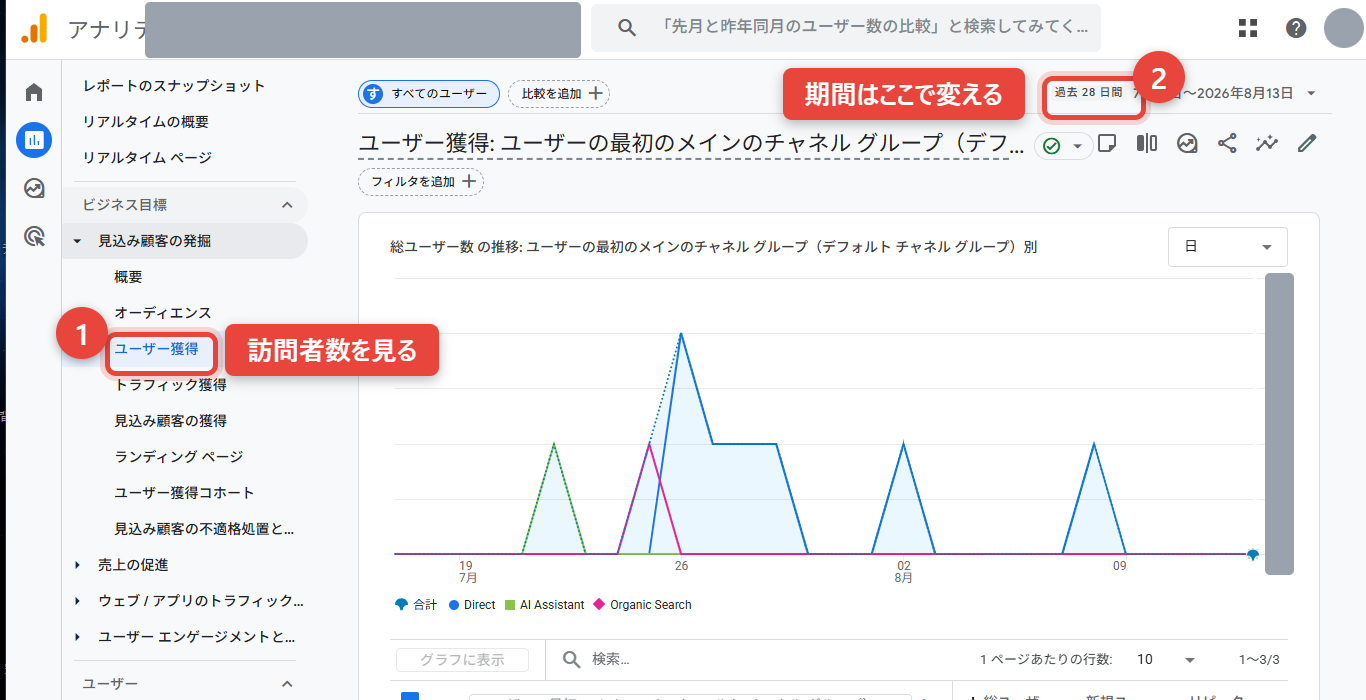Expand the 売上の促進 group

pyautogui.click(x=78, y=565)
